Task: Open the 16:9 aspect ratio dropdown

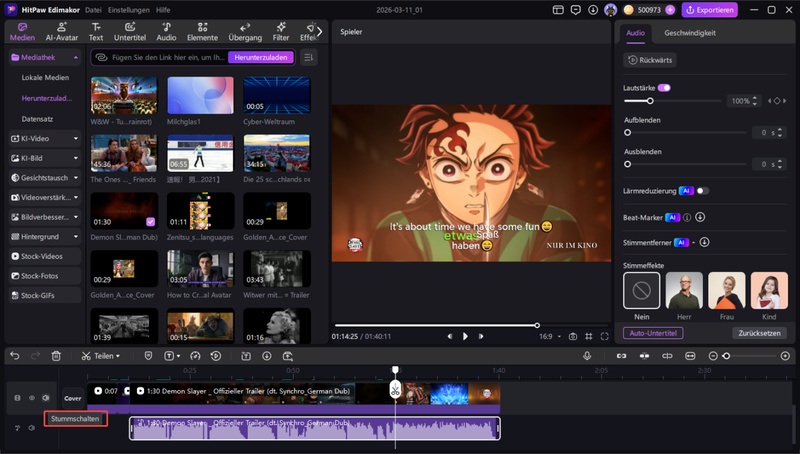Action: [x=549, y=337]
